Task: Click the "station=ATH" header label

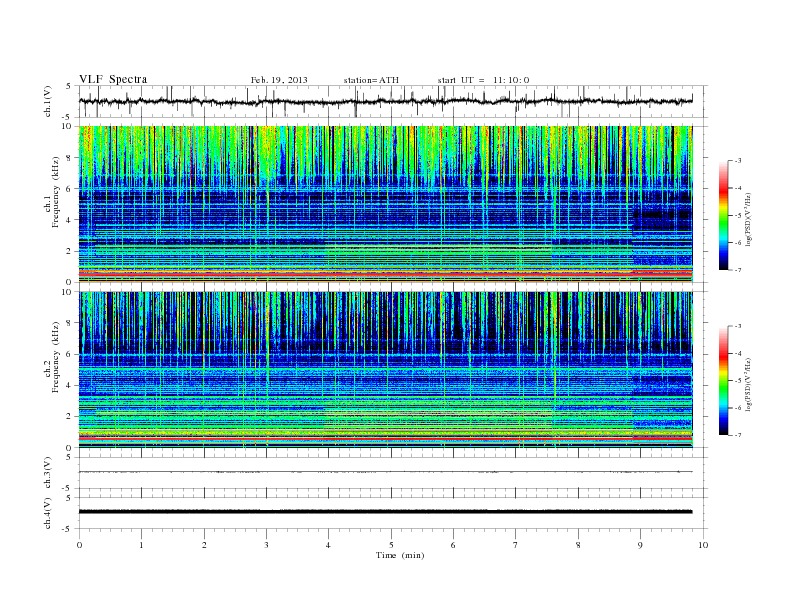Action: 371,80
